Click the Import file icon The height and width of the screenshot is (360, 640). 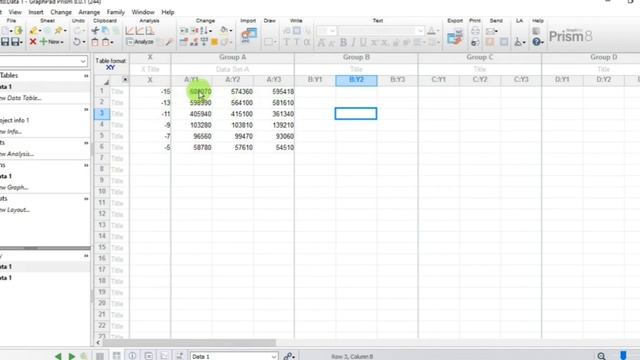coord(249,36)
